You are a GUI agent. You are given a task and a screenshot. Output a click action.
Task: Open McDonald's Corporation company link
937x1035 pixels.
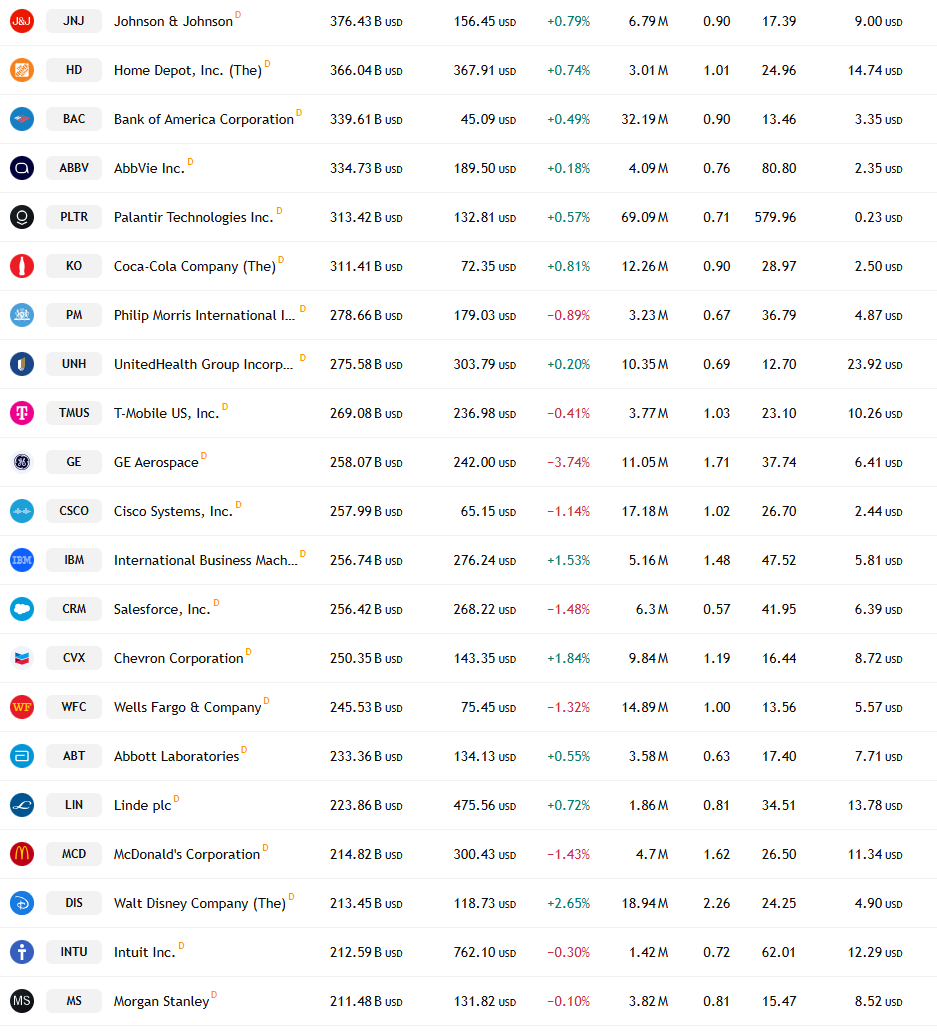pos(187,854)
